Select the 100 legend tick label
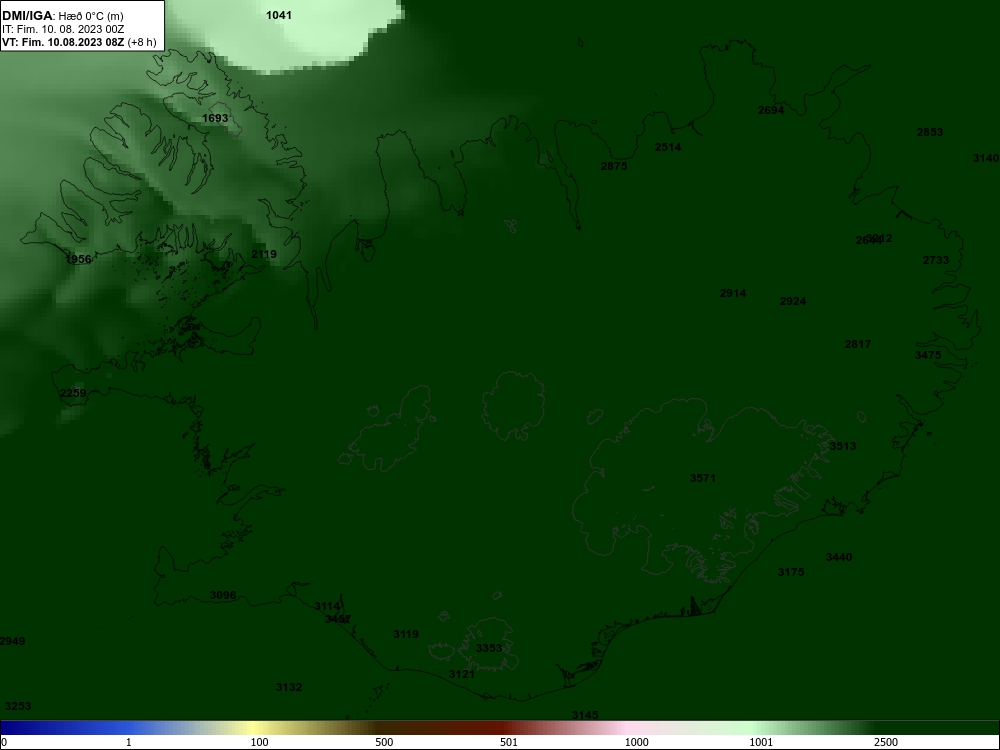The width and height of the screenshot is (1000, 750). point(260,742)
